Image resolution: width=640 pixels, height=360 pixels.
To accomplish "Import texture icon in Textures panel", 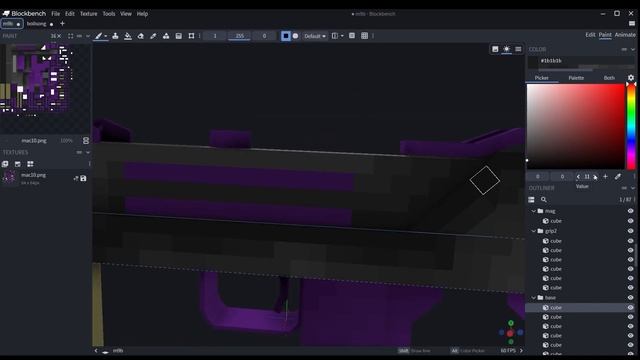I will point(5,164).
